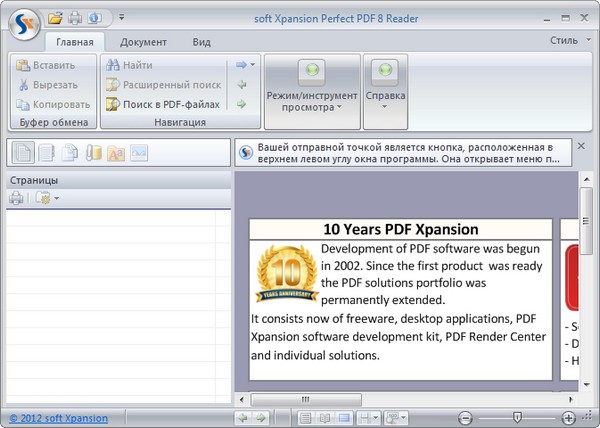Screen dimensions: 600x428
Task: Click the status bar next page arrow
Action: (x=261, y=418)
